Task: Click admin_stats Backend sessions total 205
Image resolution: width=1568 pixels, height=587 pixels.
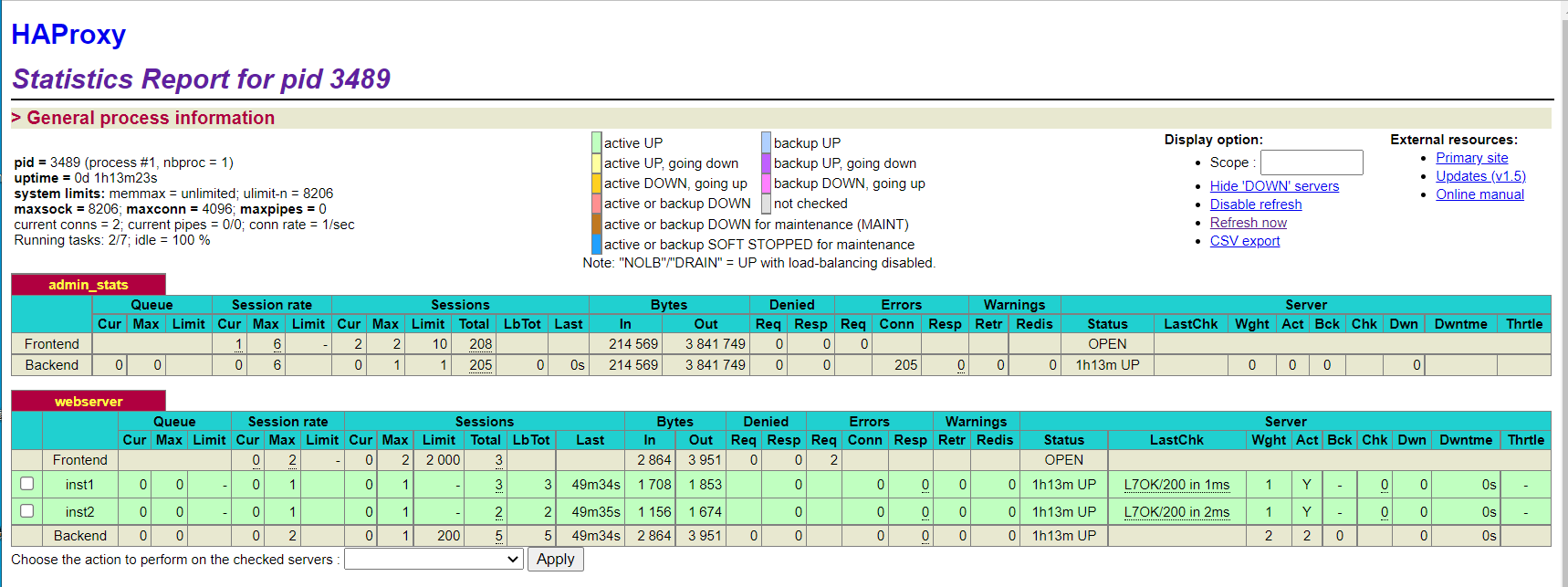Action: pyautogui.click(x=481, y=365)
